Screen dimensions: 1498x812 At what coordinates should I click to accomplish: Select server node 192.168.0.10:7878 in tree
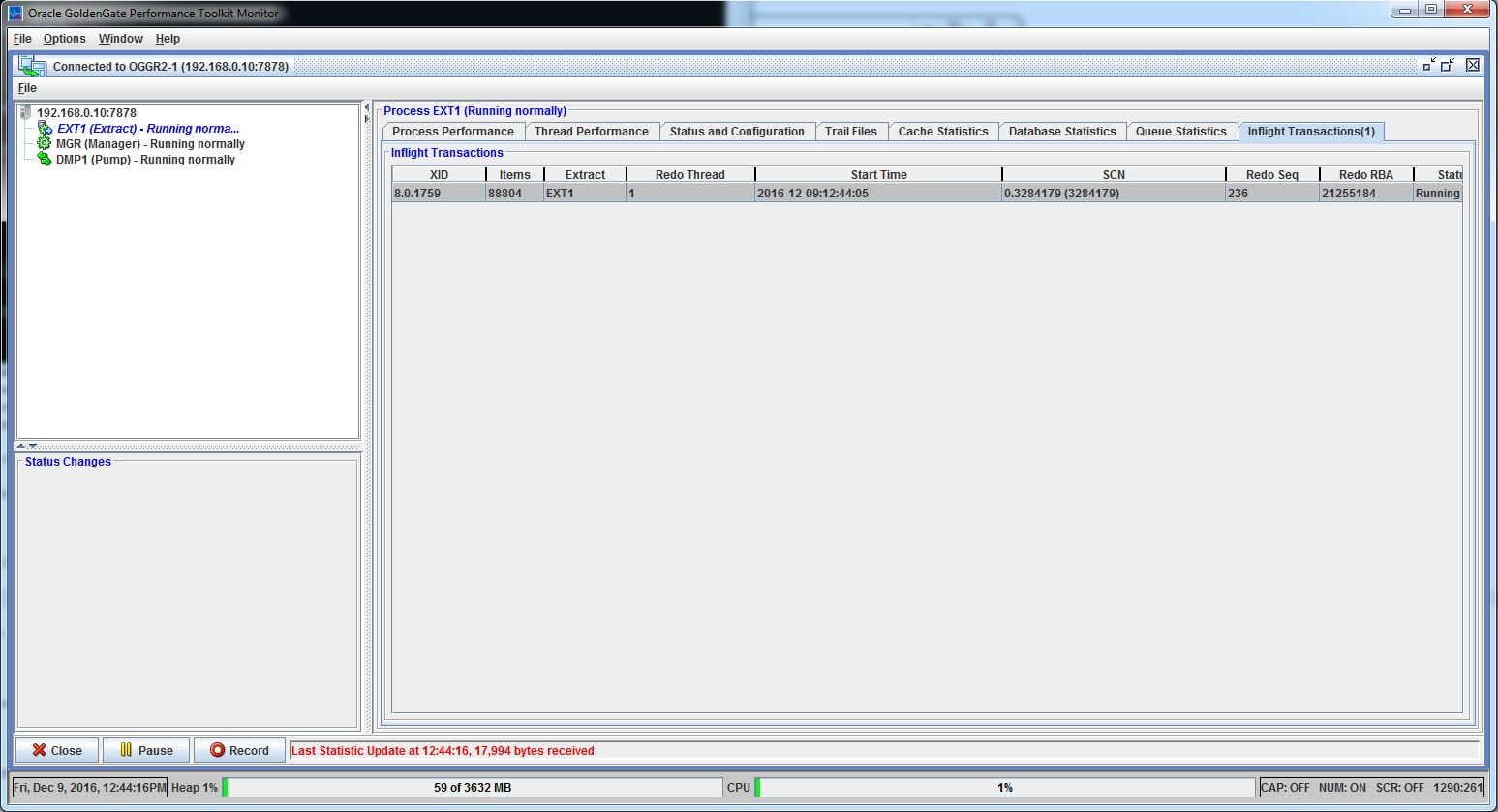(x=86, y=113)
